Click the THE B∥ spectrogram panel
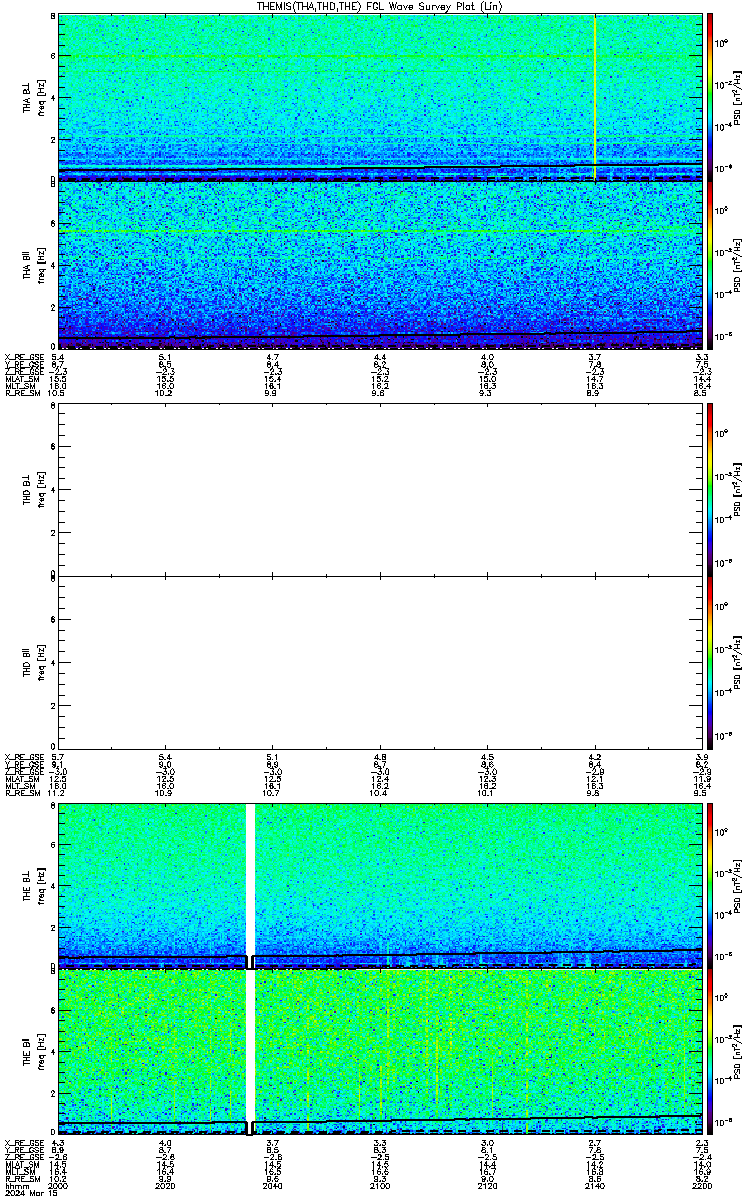The image size is (750, 1200). [x=380, y=1052]
